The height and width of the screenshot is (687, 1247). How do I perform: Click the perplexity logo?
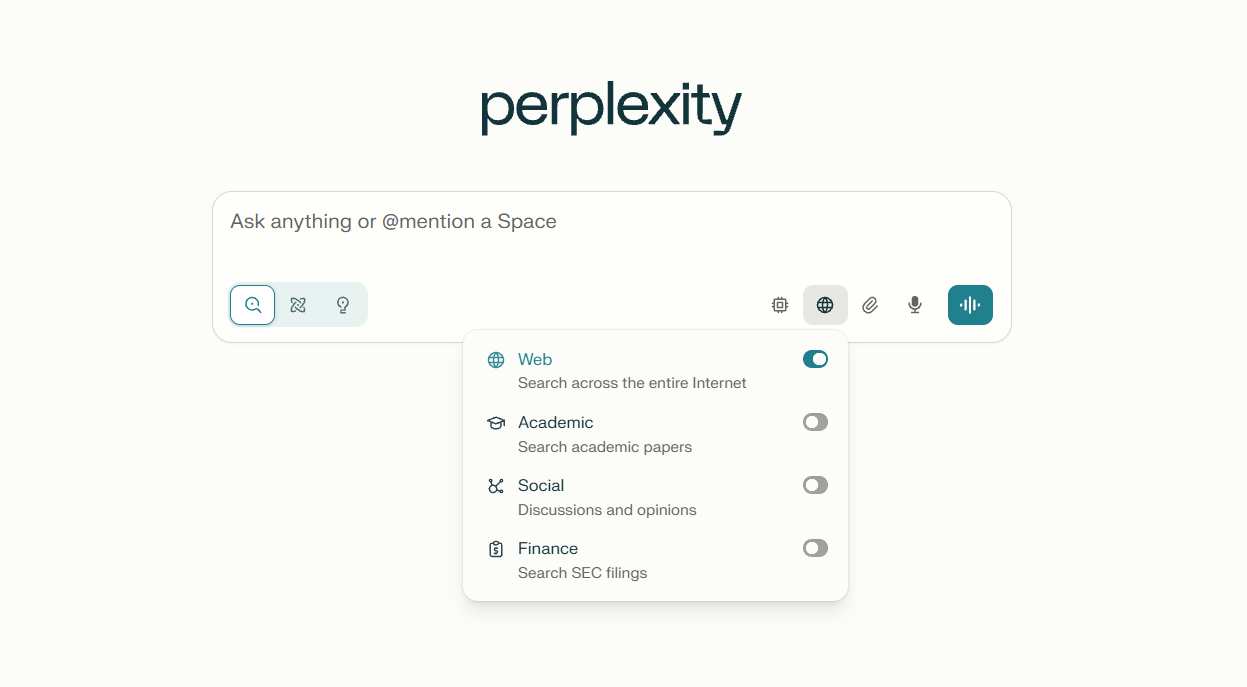611,109
